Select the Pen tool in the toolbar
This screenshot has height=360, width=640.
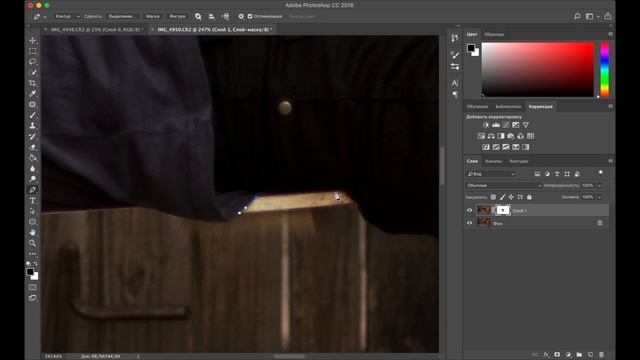tap(32, 190)
